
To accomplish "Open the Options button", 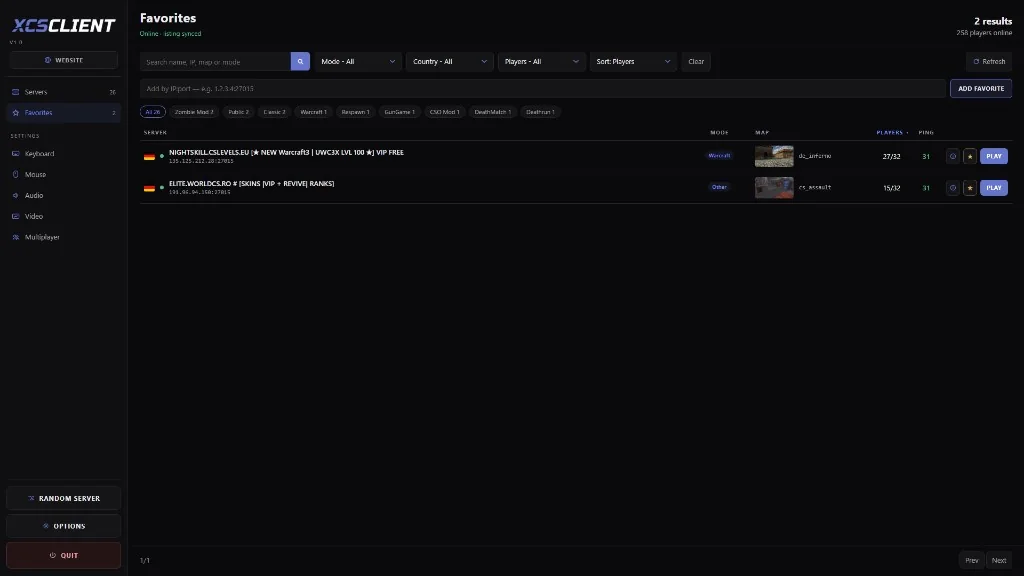I will point(63,526).
